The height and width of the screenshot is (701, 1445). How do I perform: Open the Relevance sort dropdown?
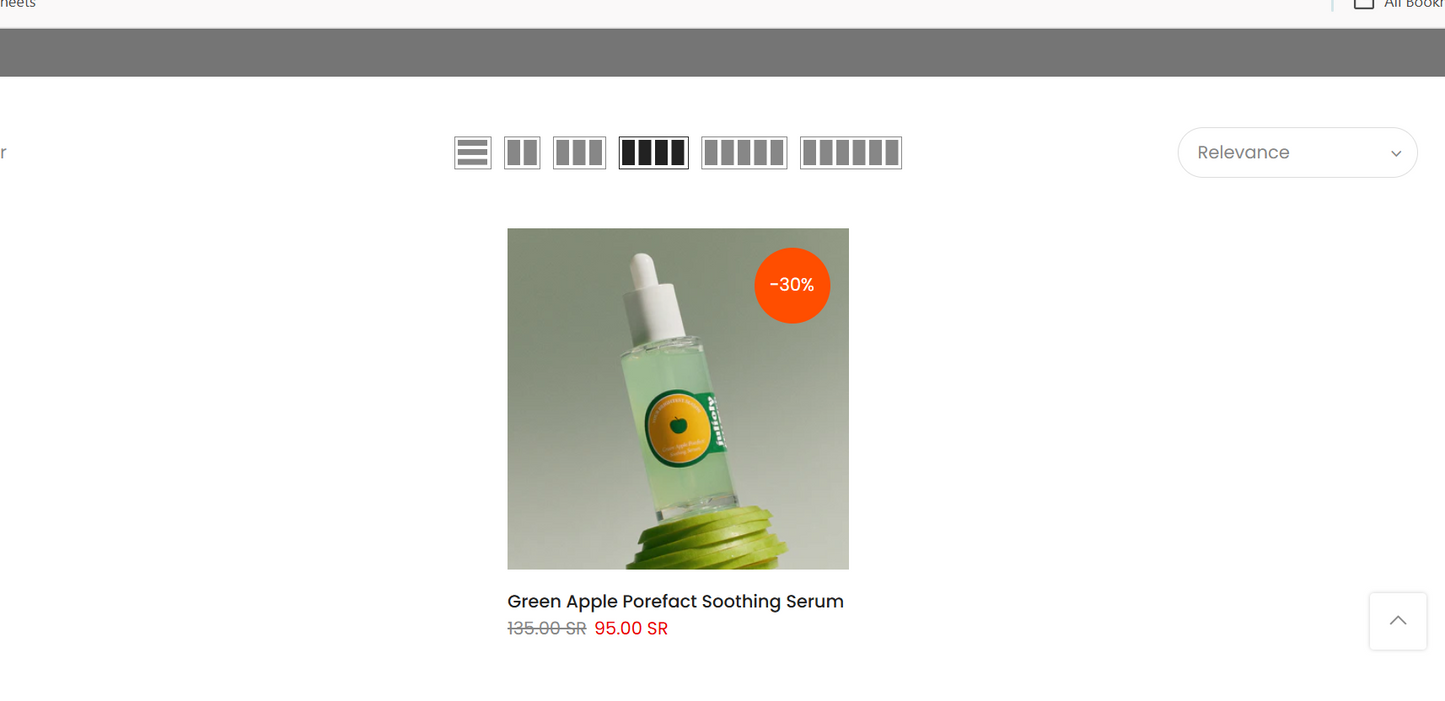coord(1297,153)
